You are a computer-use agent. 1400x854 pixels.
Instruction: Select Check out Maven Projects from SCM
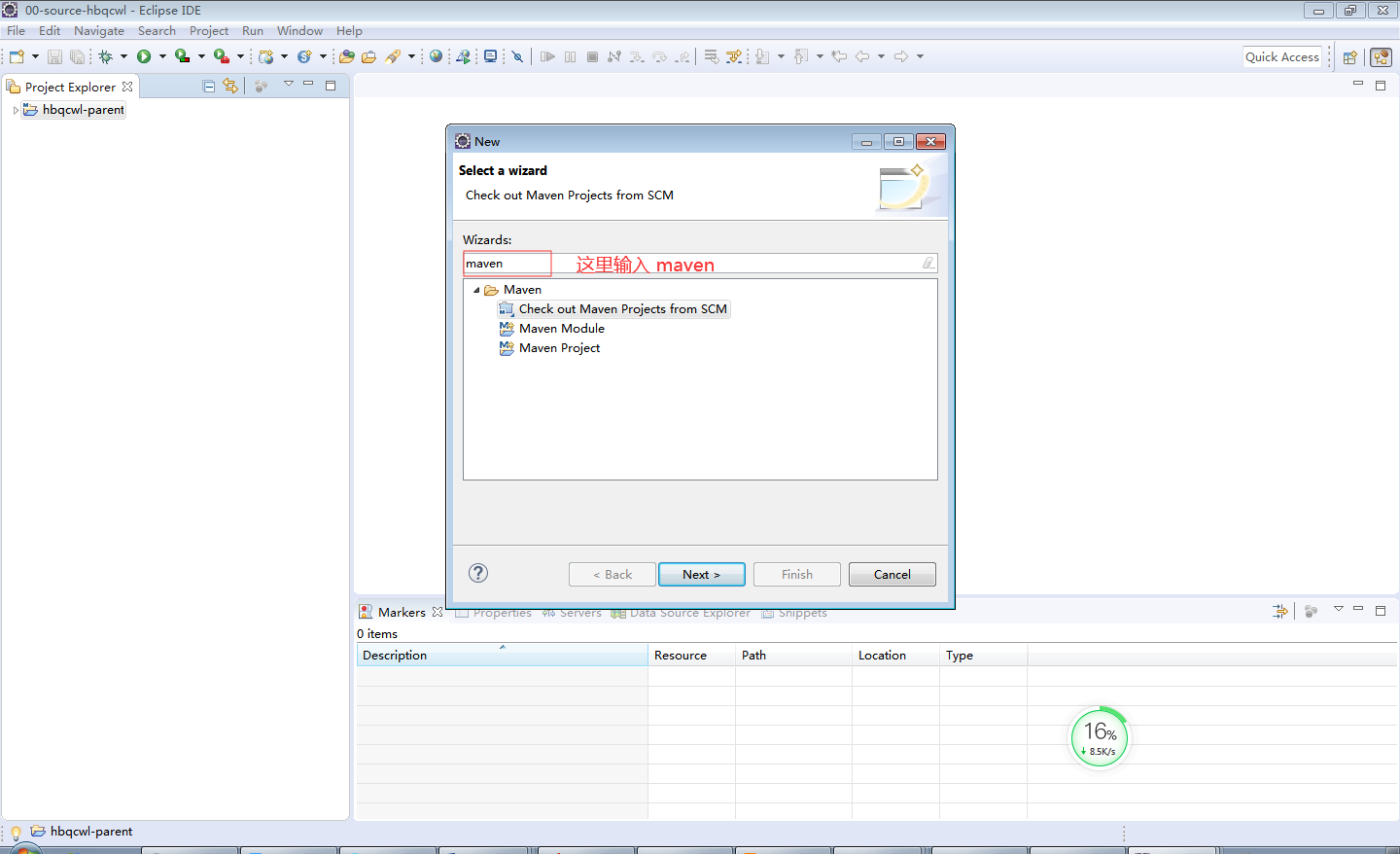coord(613,309)
